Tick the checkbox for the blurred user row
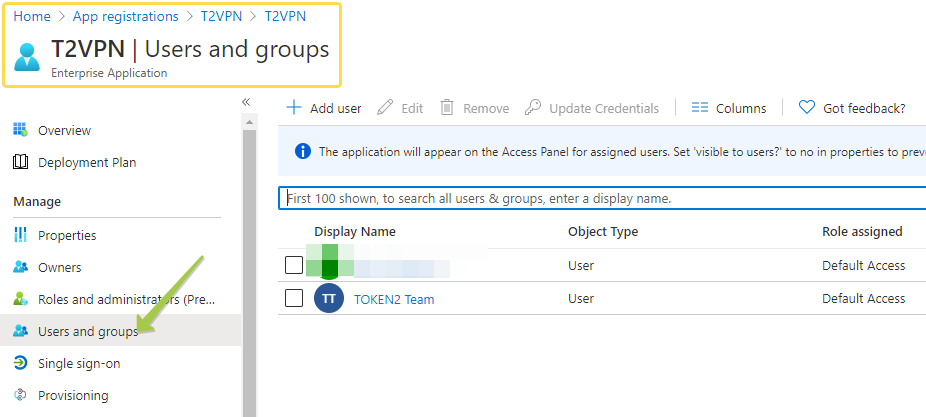926x417 pixels. click(294, 265)
